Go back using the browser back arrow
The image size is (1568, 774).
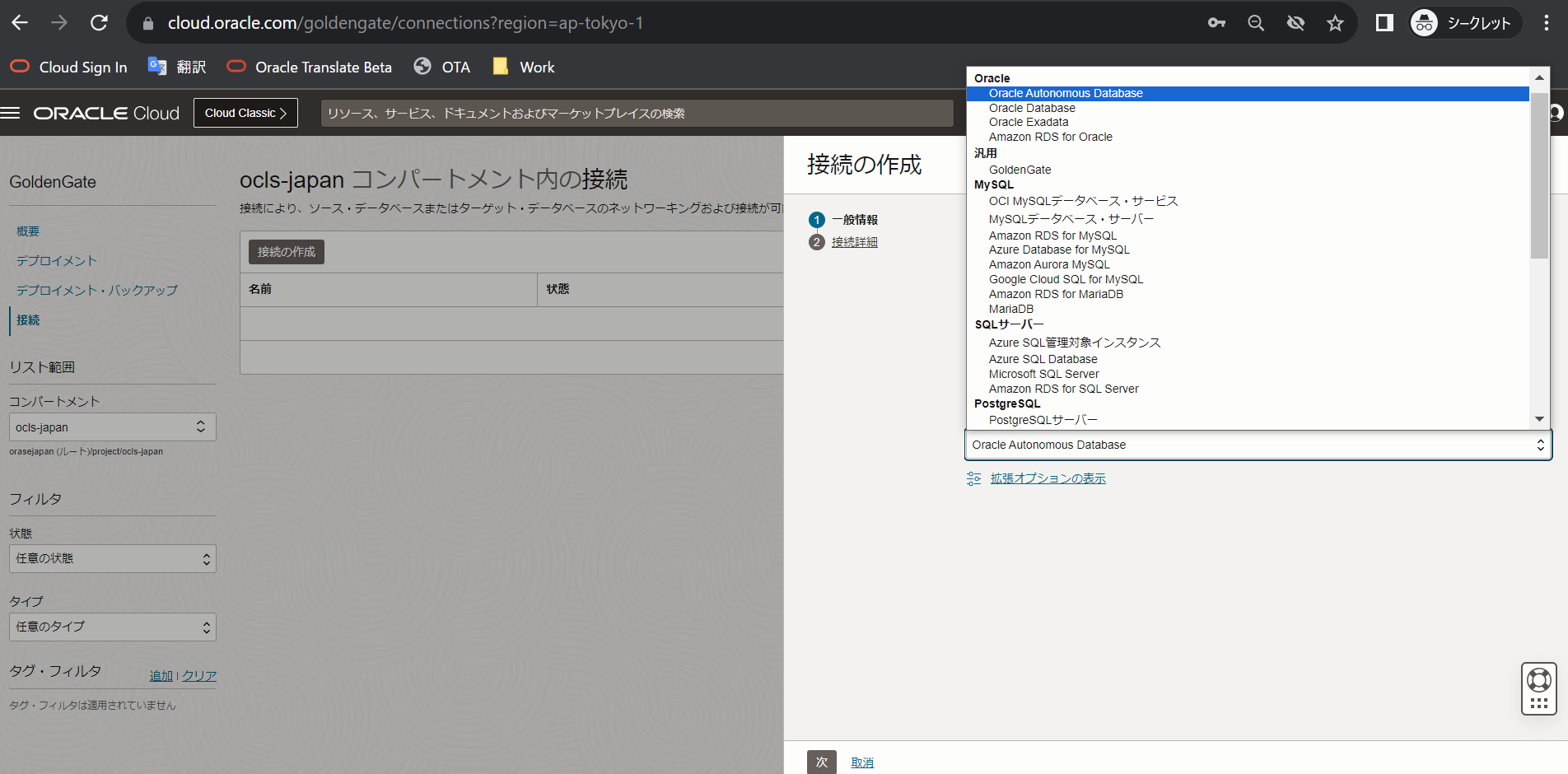pyautogui.click(x=20, y=23)
